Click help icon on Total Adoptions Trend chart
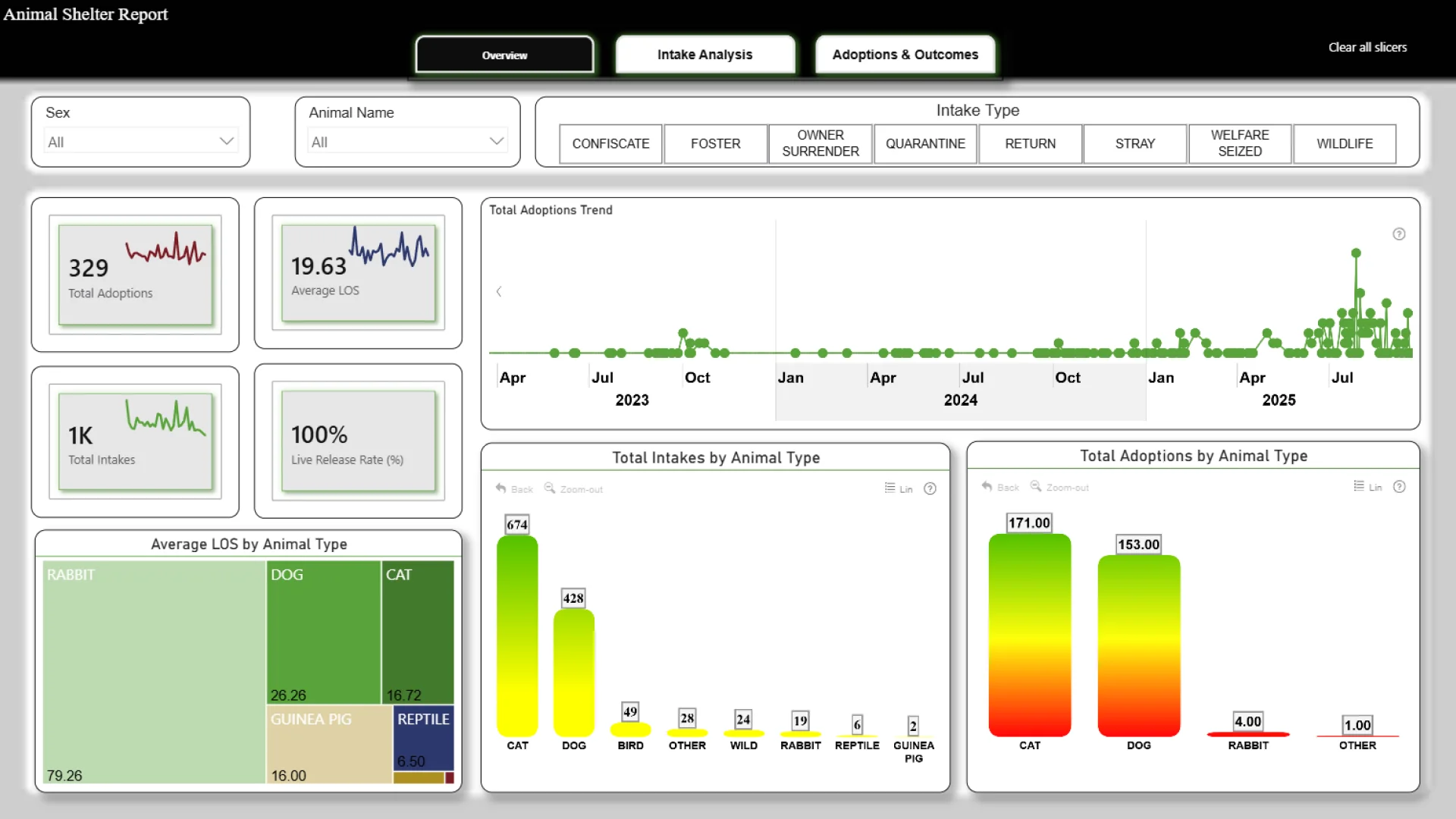Image resolution: width=1456 pixels, height=819 pixels. (1399, 234)
